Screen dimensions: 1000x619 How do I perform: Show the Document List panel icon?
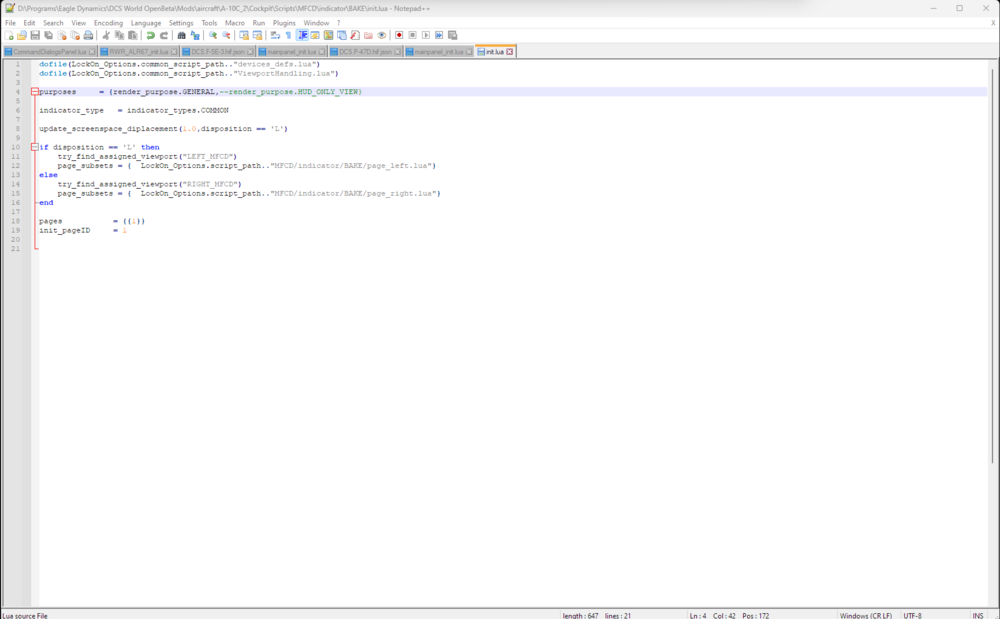pos(342,35)
